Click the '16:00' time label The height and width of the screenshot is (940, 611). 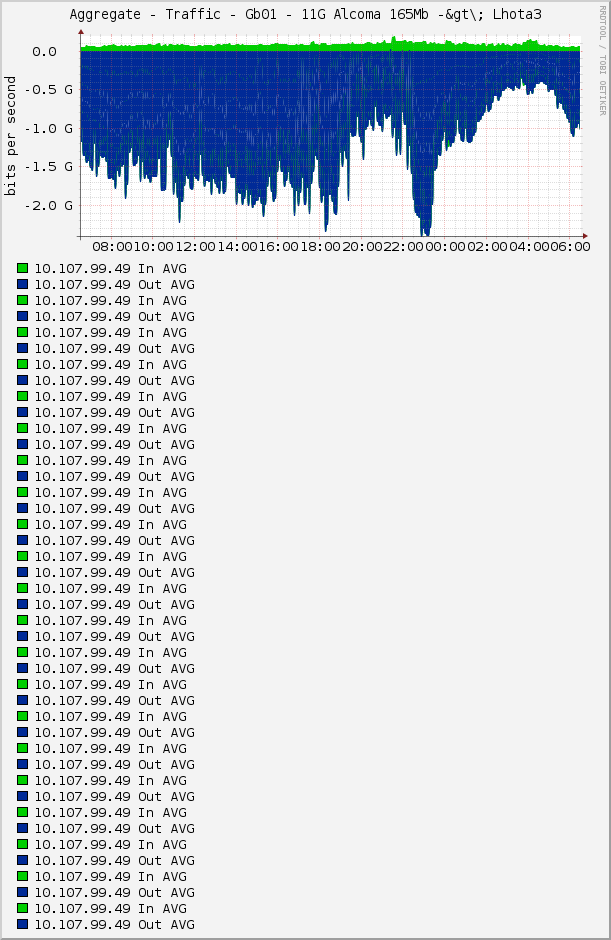click(279, 247)
